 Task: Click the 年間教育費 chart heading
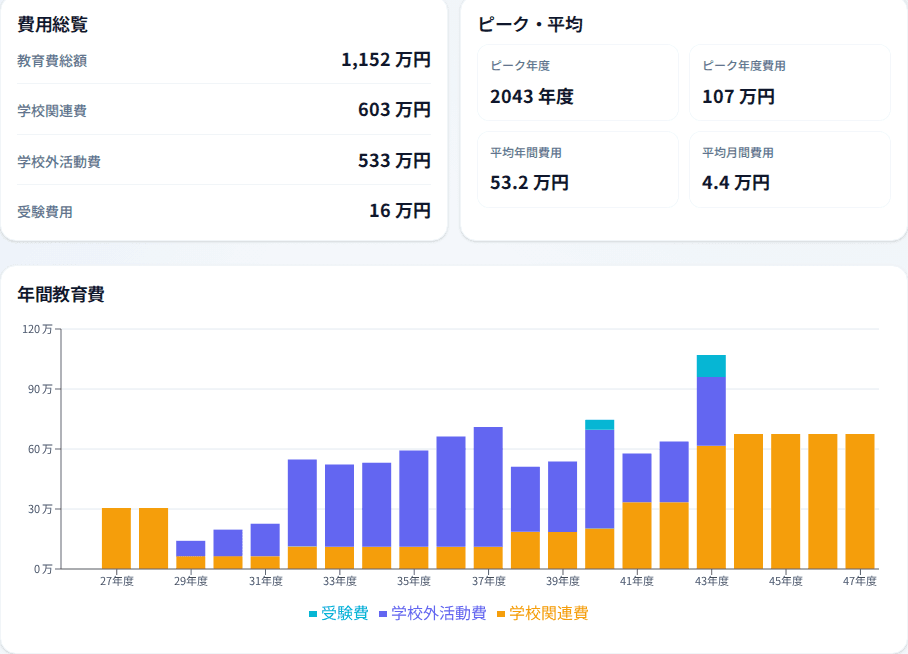61,294
